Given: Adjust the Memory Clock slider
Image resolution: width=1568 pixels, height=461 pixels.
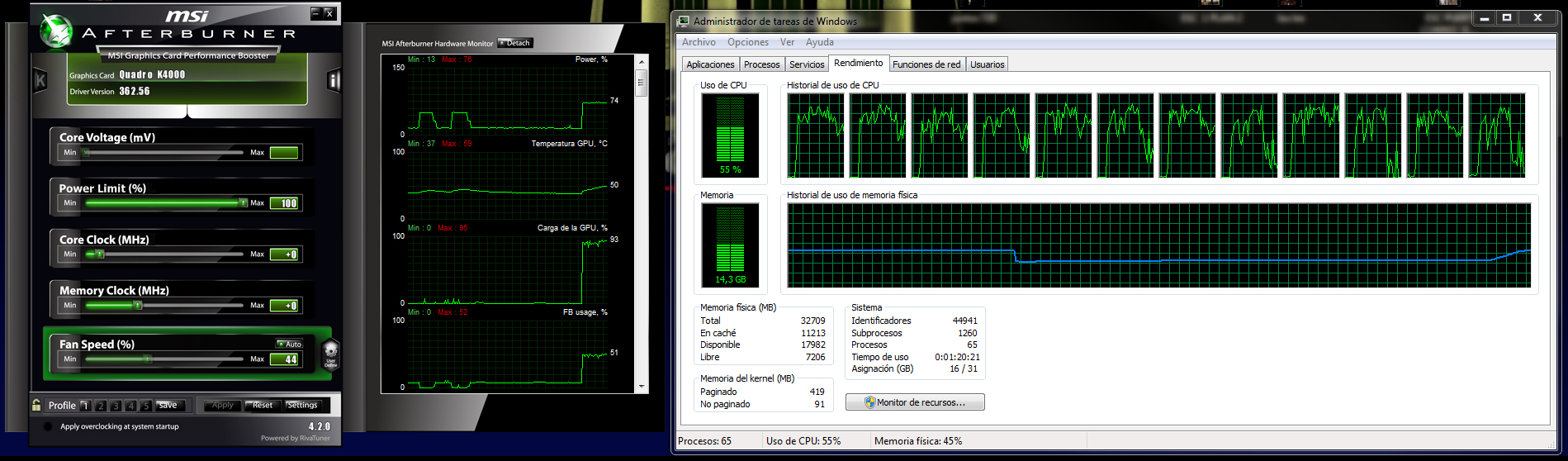Looking at the screenshot, I should [x=163, y=305].
